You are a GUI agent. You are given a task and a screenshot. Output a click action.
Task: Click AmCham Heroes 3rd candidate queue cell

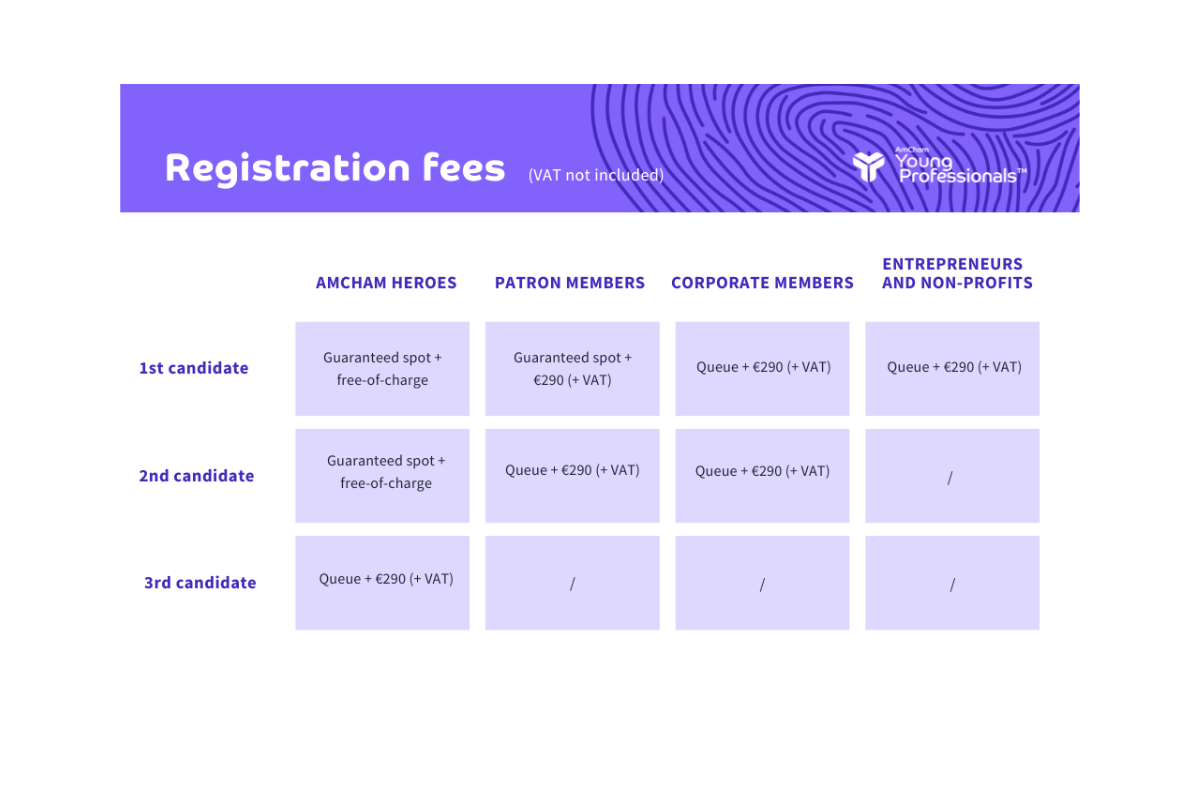(382, 583)
